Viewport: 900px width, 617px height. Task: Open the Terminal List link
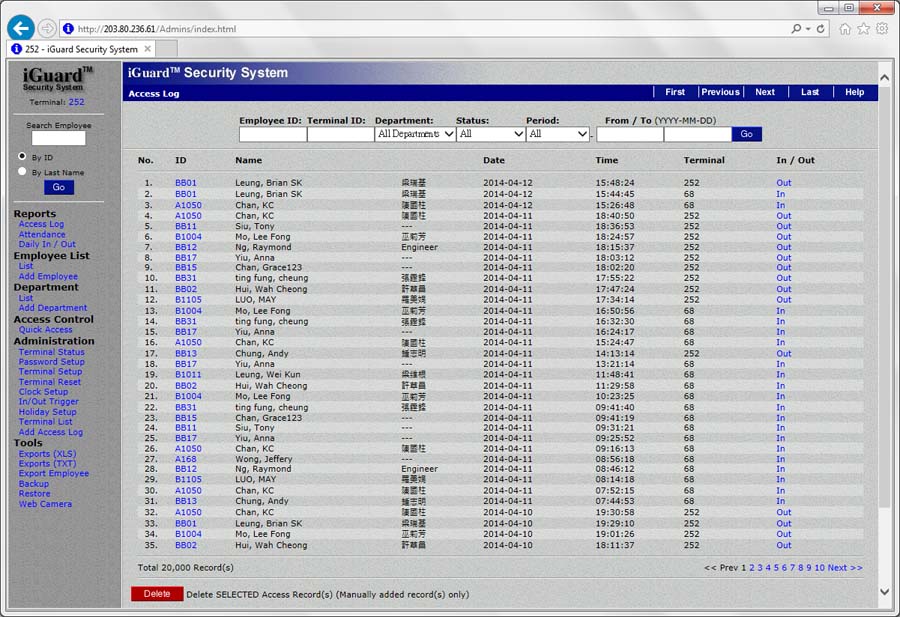[45, 421]
